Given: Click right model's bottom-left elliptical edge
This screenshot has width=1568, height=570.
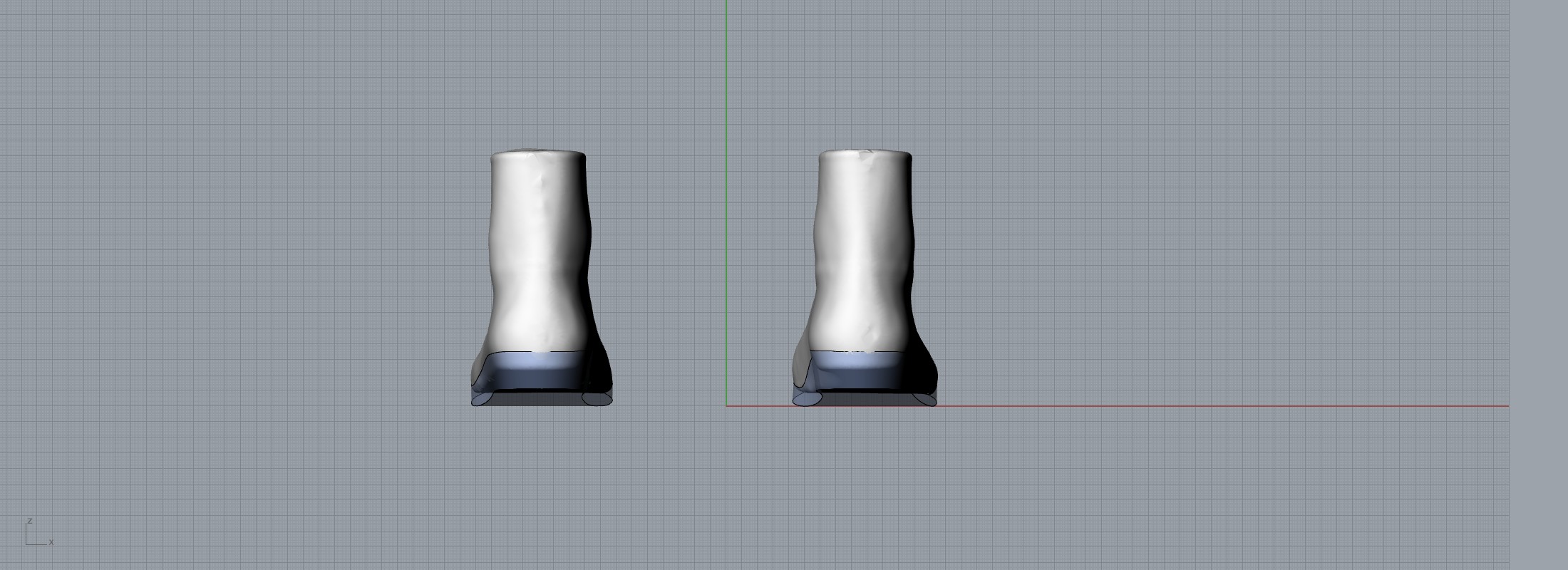Looking at the screenshot, I should [806, 399].
